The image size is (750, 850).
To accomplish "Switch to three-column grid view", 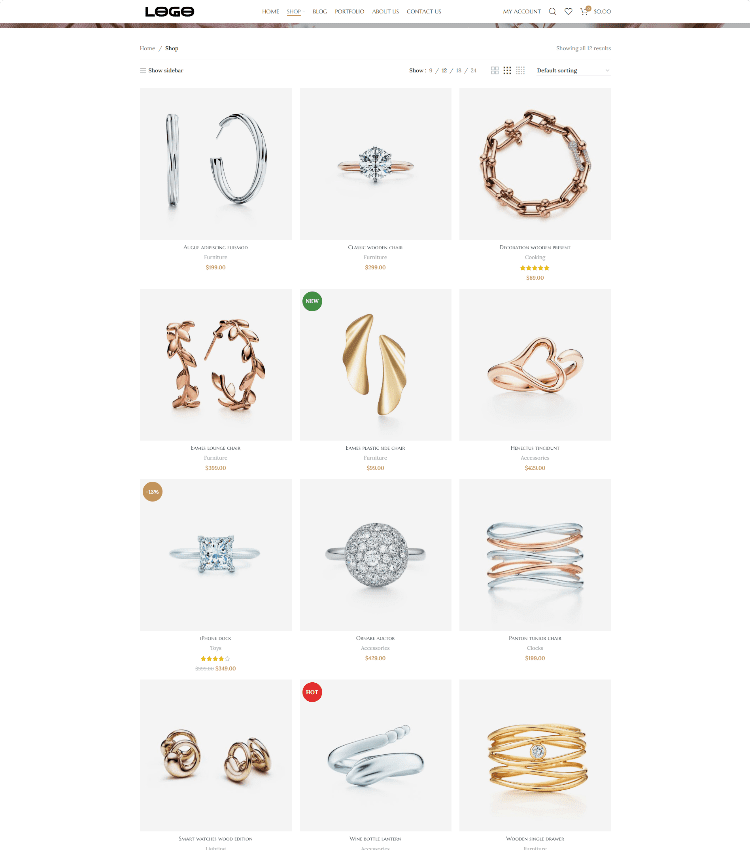I will click(507, 70).
